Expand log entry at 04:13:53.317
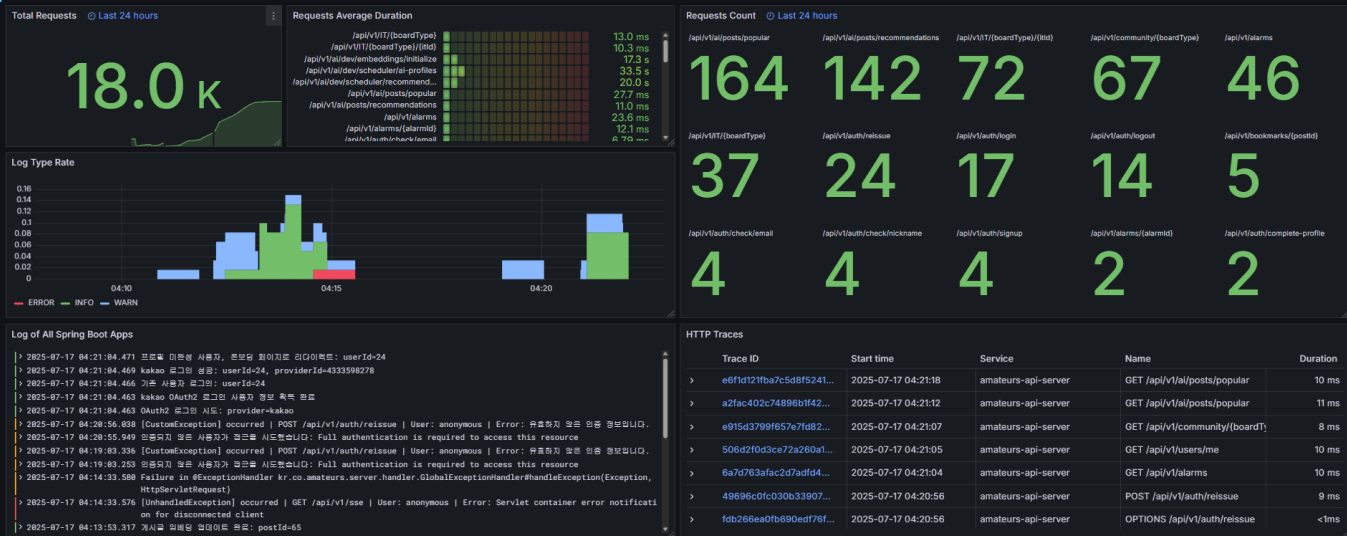The width and height of the screenshot is (1347, 536). [19, 527]
